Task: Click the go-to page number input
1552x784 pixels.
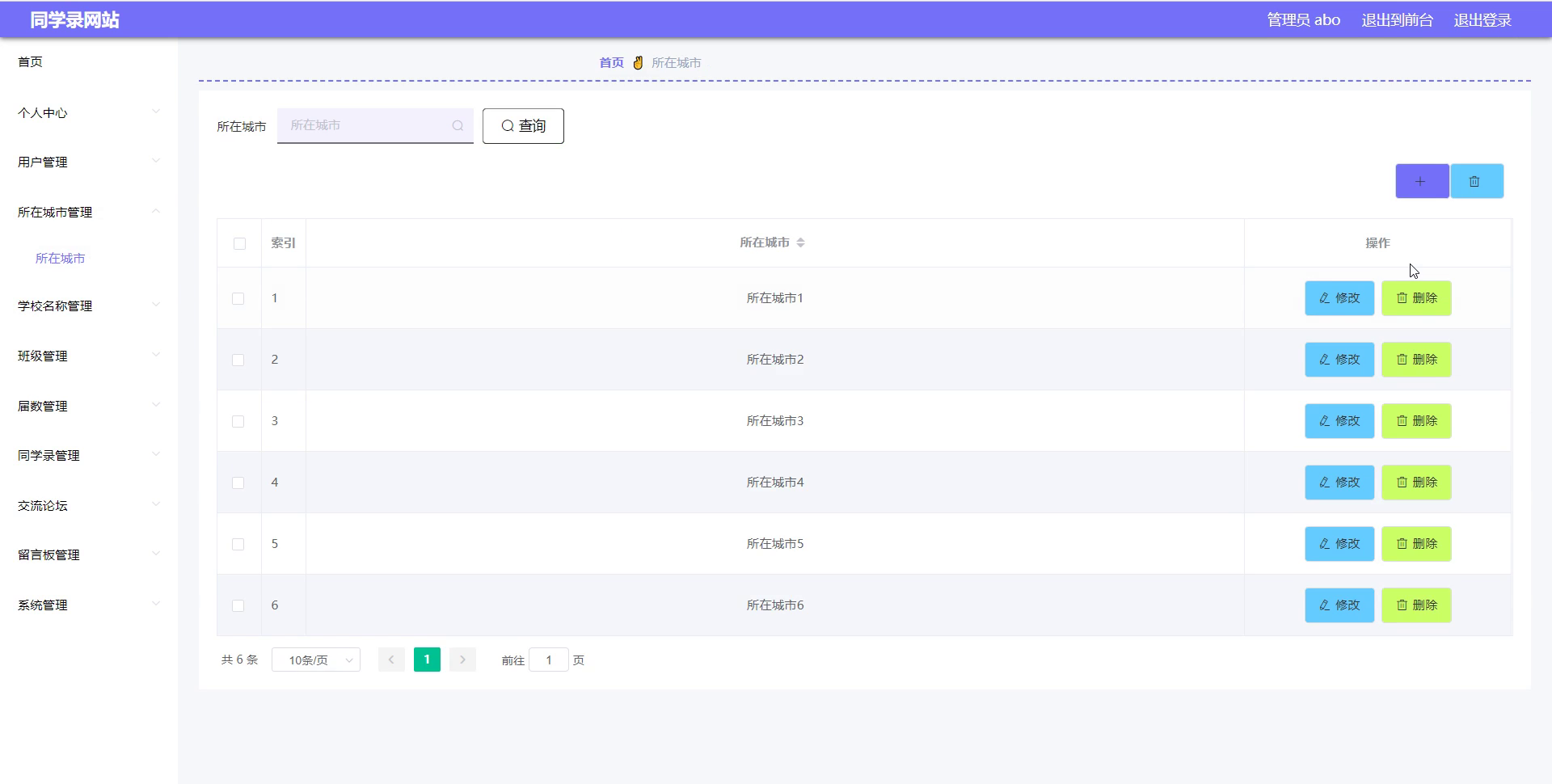Action: point(549,660)
